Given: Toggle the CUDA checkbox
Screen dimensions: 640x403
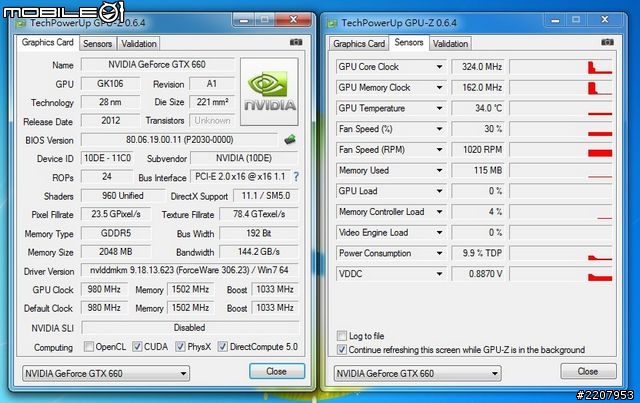Looking at the screenshot, I should pyautogui.click(x=137, y=347).
